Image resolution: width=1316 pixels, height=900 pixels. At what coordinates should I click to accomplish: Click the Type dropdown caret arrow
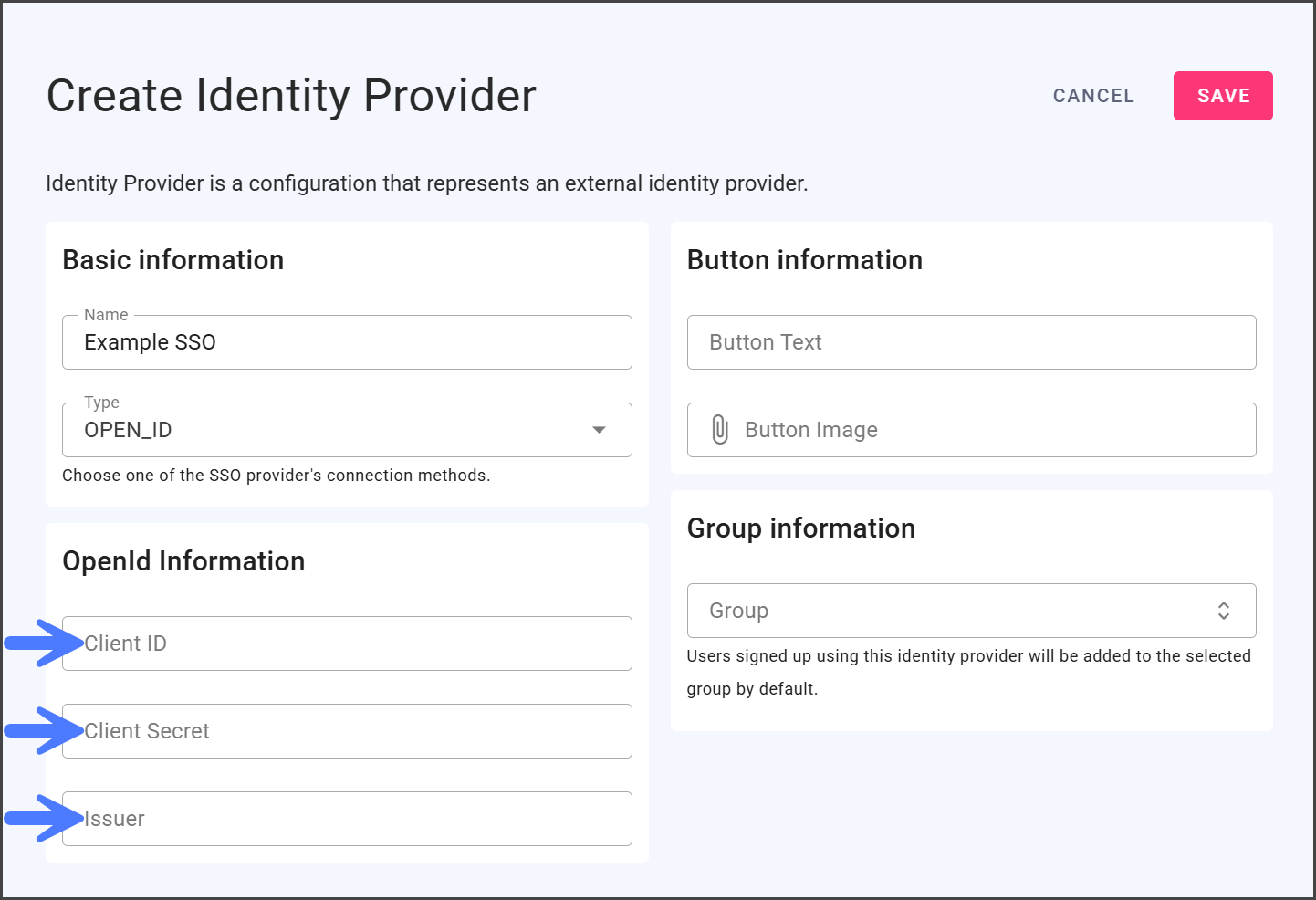(599, 430)
